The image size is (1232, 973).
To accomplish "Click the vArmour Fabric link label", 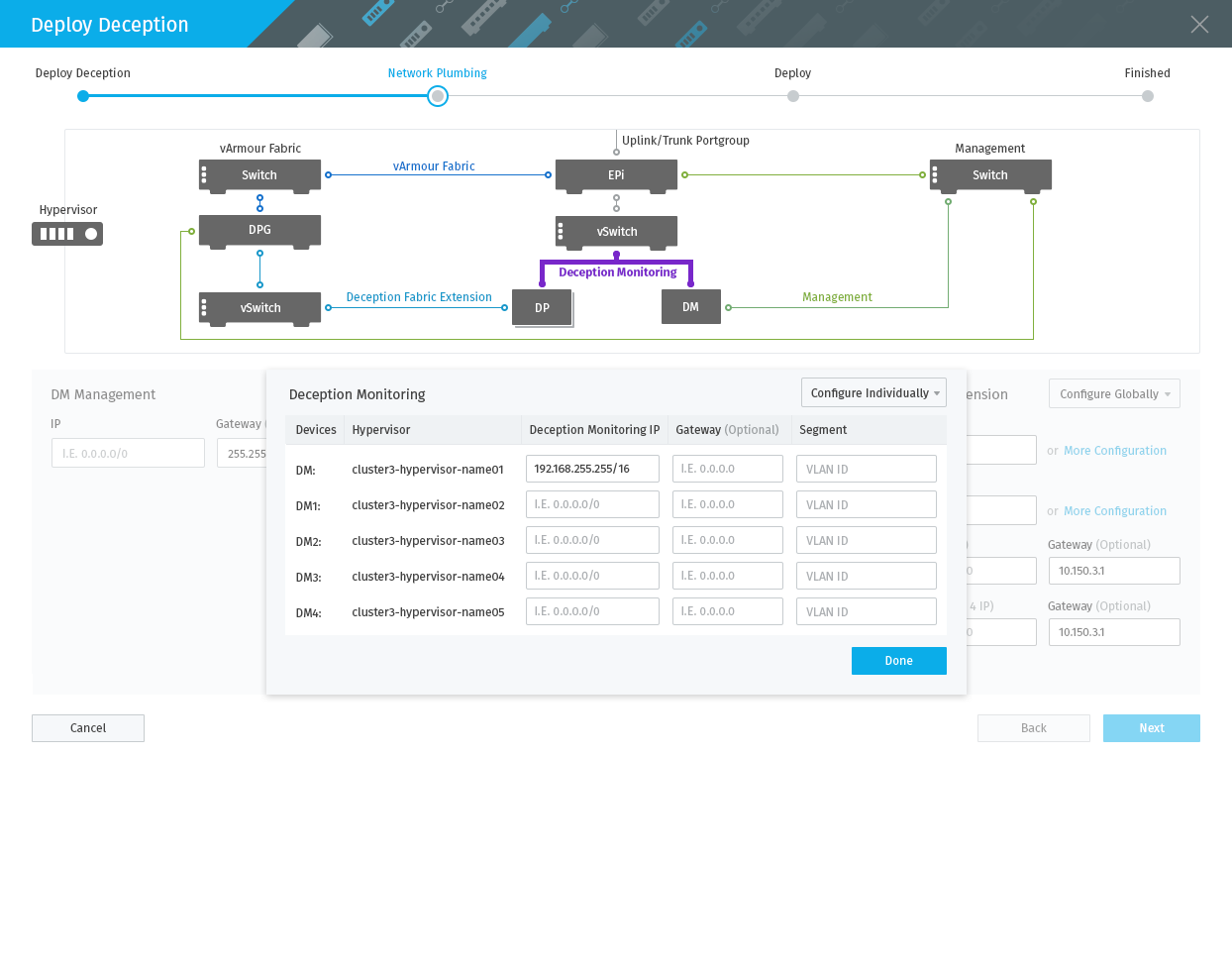I will [x=434, y=166].
